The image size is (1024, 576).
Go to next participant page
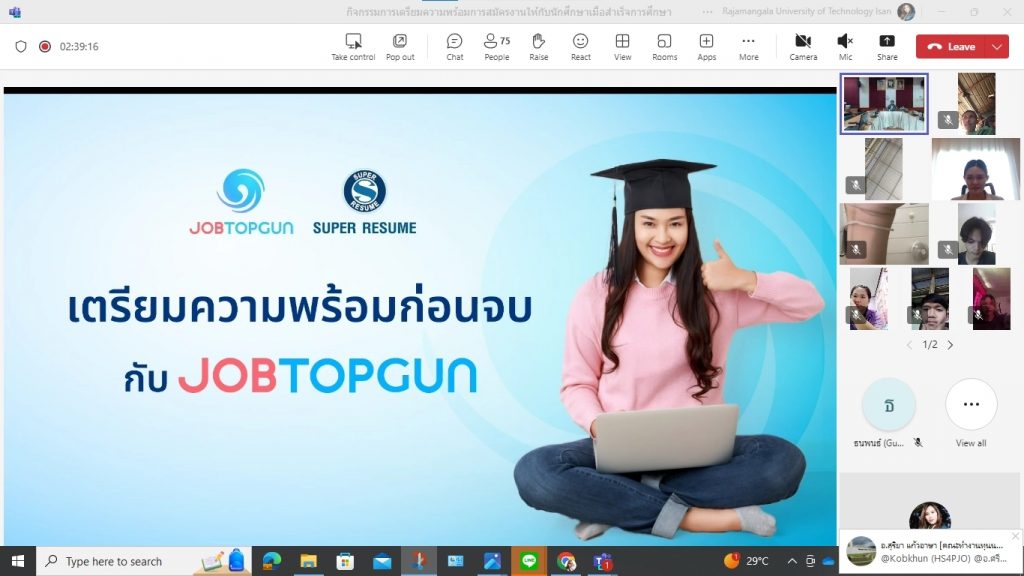[950, 345]
